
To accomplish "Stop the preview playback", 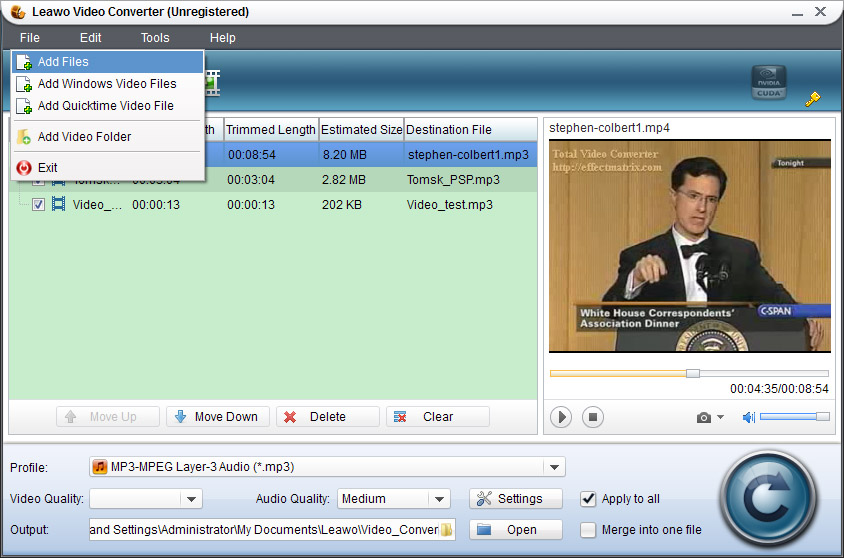I will (593, 417).
